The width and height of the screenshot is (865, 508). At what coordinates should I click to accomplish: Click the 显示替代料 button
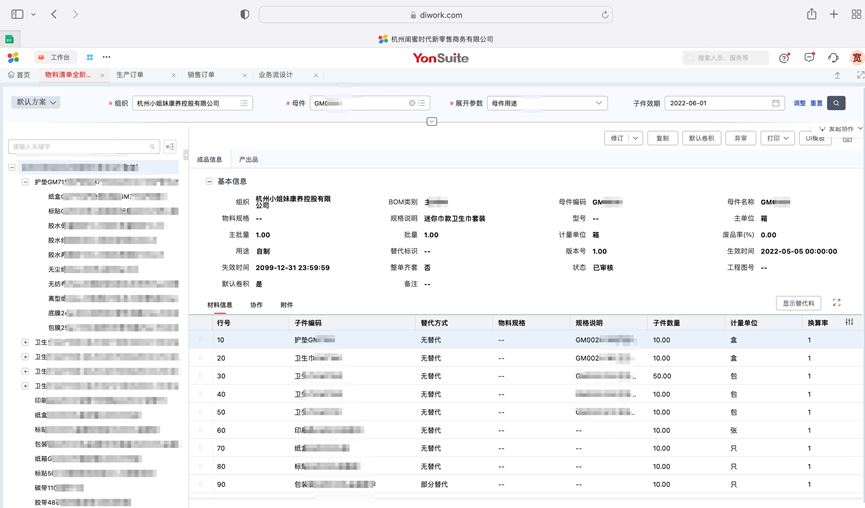[x=797, y=303]
